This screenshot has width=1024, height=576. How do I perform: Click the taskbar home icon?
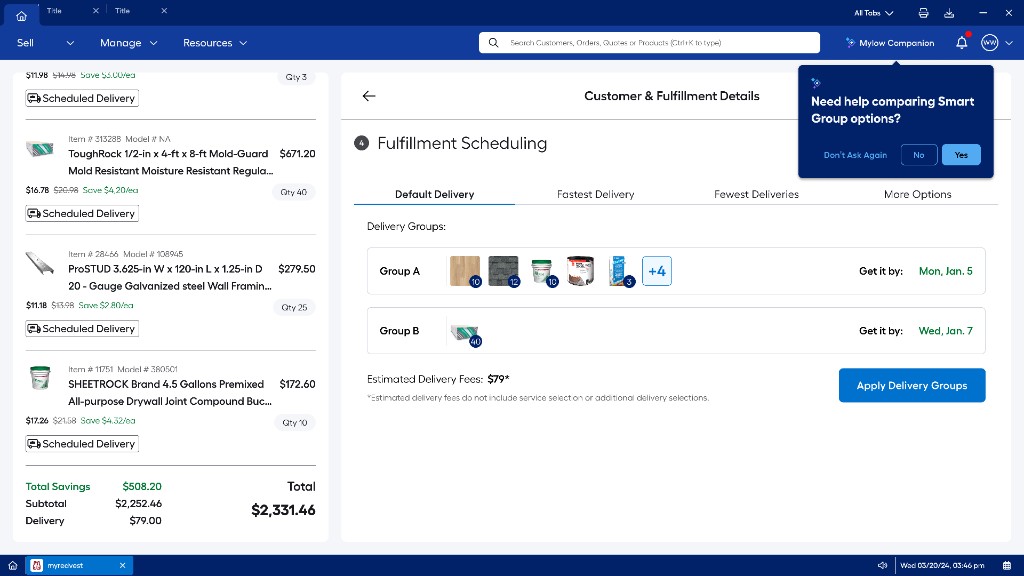[x=12, y=566]
